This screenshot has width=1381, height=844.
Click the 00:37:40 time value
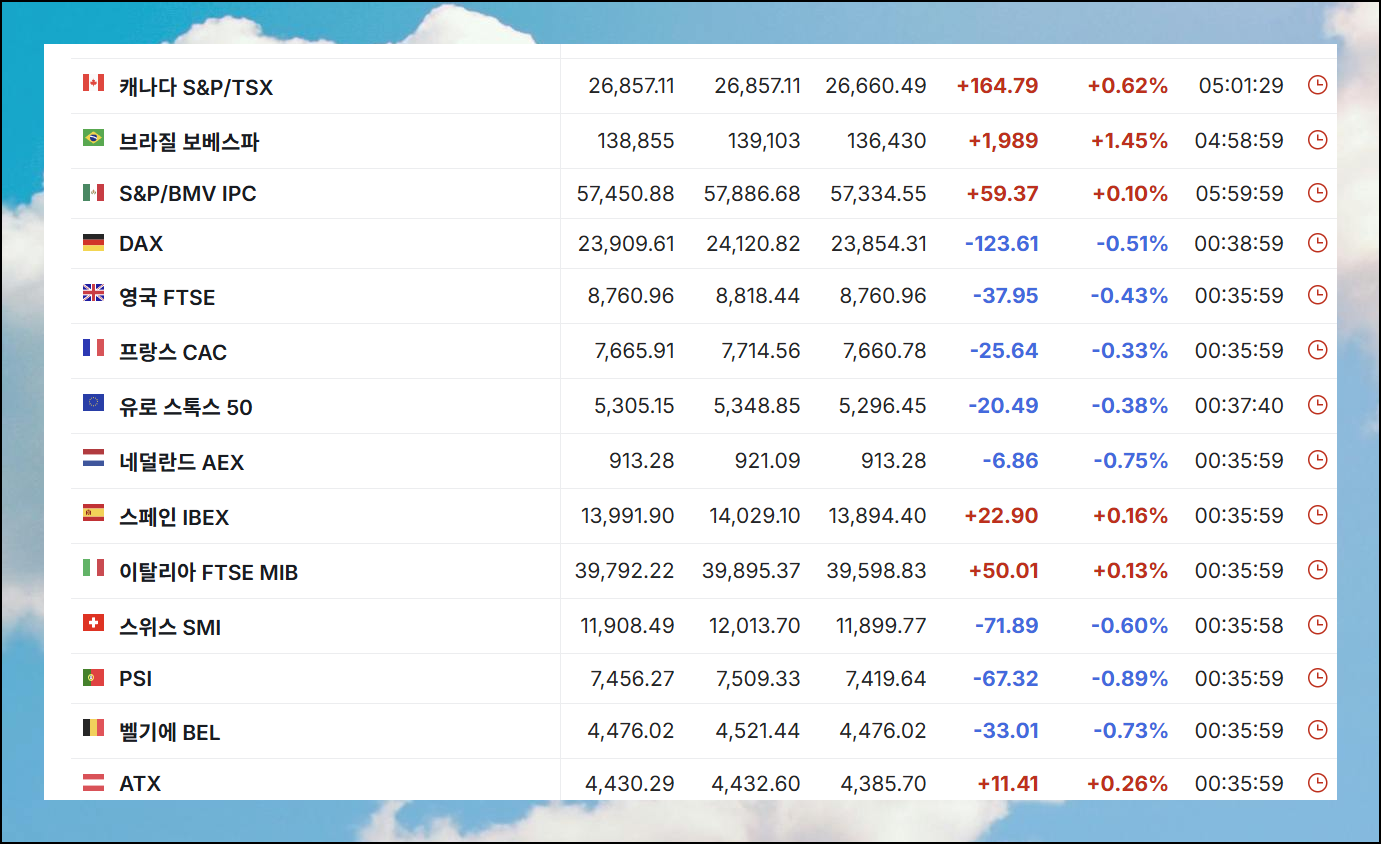click(x=1239, y=406)
